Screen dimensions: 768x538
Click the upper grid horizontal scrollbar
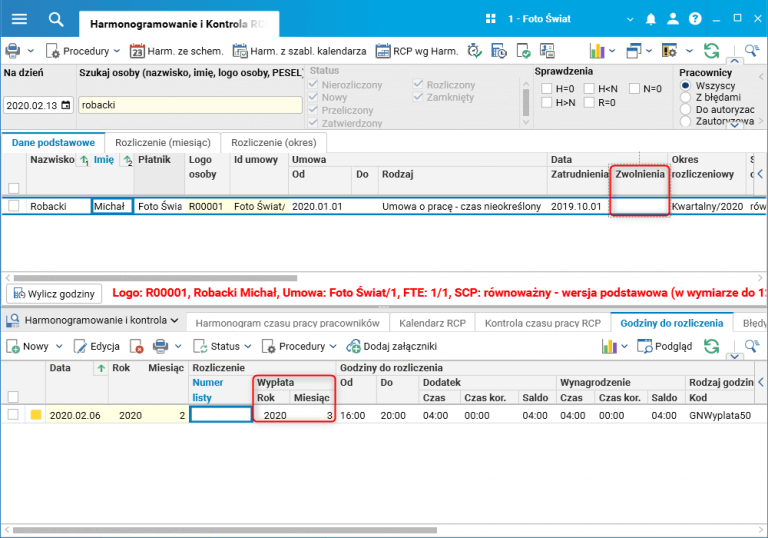(x=155, y=278)
